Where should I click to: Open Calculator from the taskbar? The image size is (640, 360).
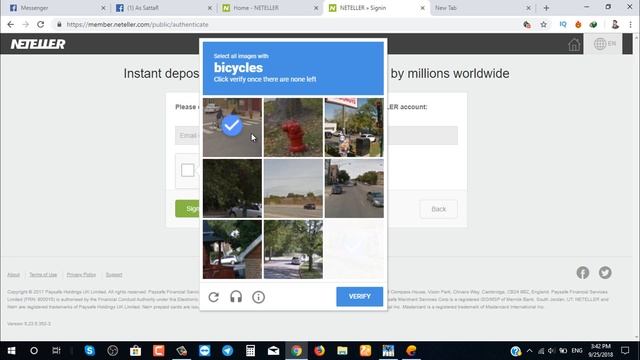251,351
